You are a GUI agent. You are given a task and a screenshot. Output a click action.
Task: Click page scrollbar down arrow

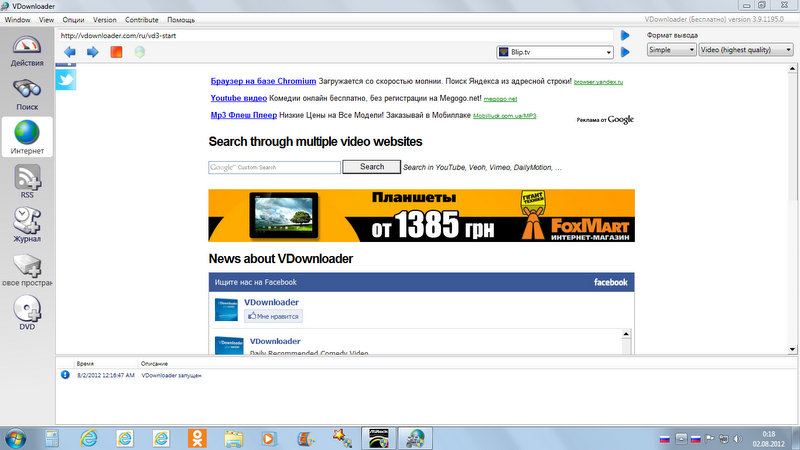tap(792, 349)
